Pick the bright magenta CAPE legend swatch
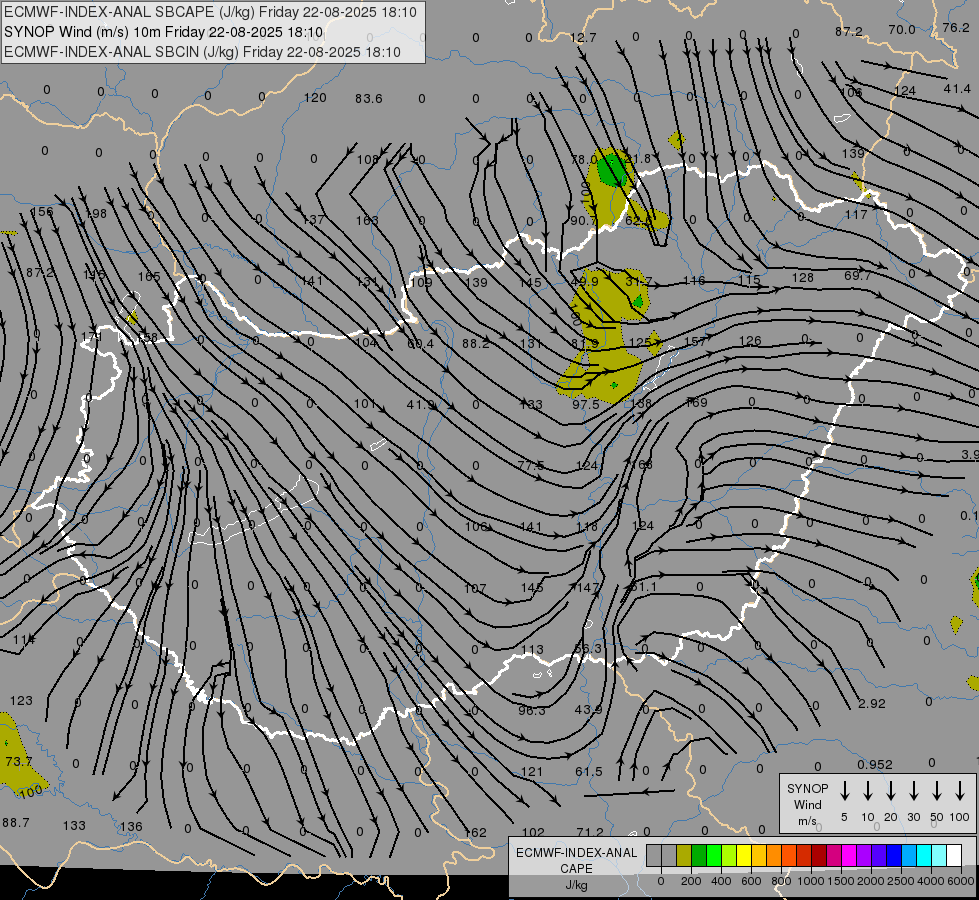 pyautogui.click(x=849, y=856)
